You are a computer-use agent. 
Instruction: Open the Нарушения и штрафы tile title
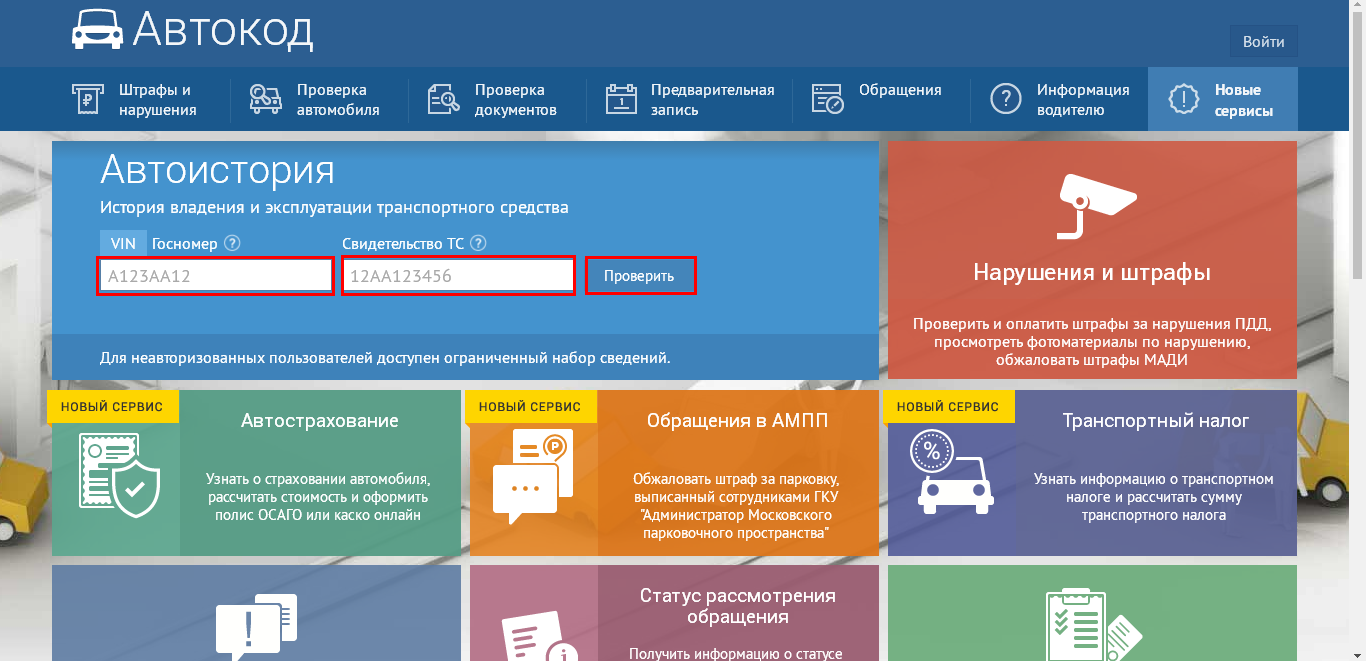1092,272
